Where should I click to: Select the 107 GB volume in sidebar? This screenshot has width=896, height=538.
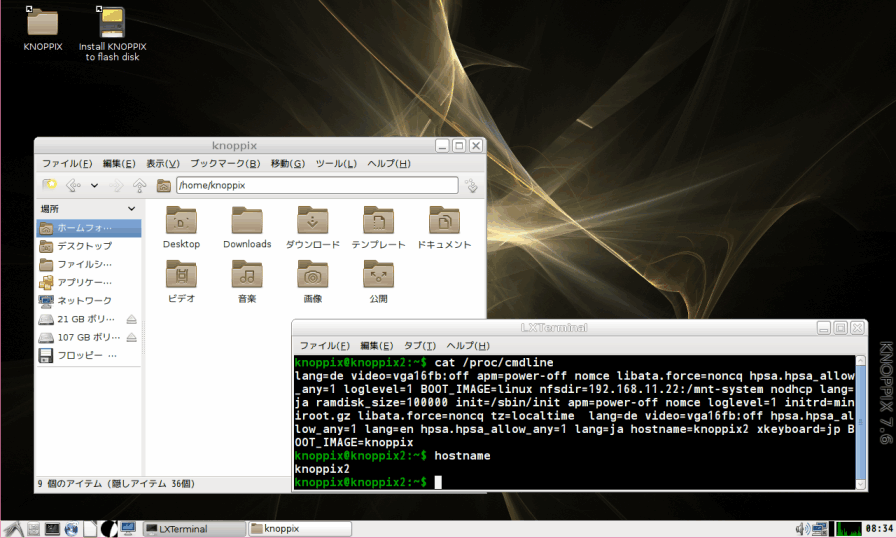click(x=80, y=337)
